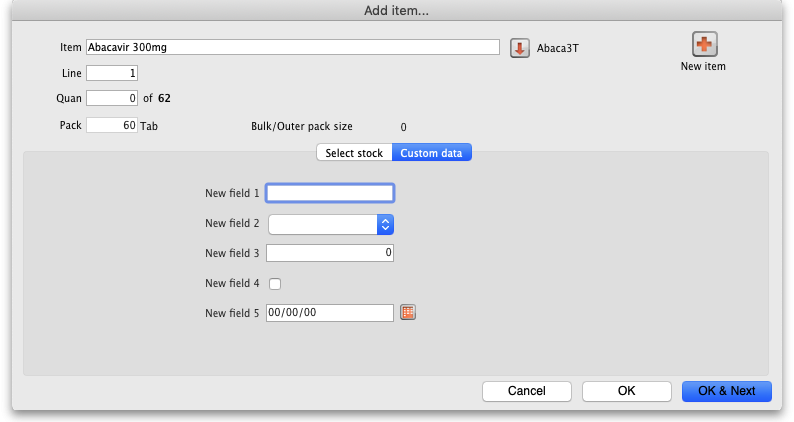
Task: Switch to the Select stock tab
Action: pos(354,153)
